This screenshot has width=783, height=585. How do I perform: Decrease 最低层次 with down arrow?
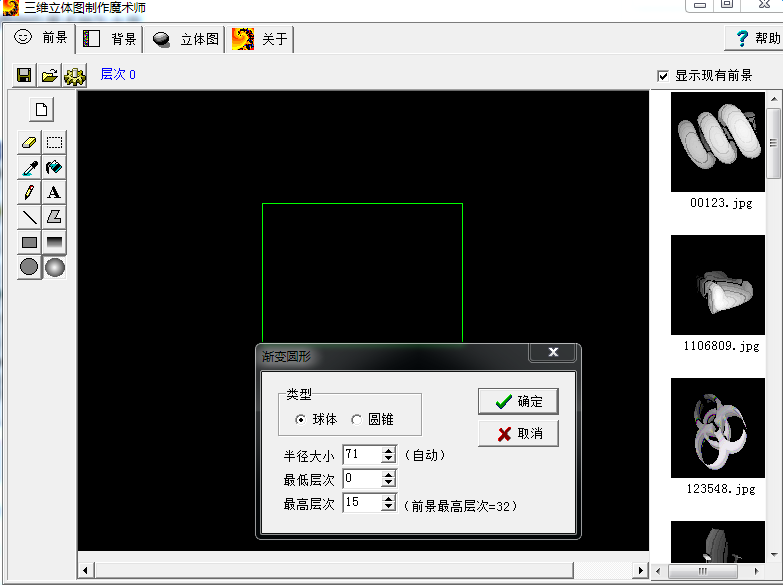pyautogui.click(x=388, y=483)
